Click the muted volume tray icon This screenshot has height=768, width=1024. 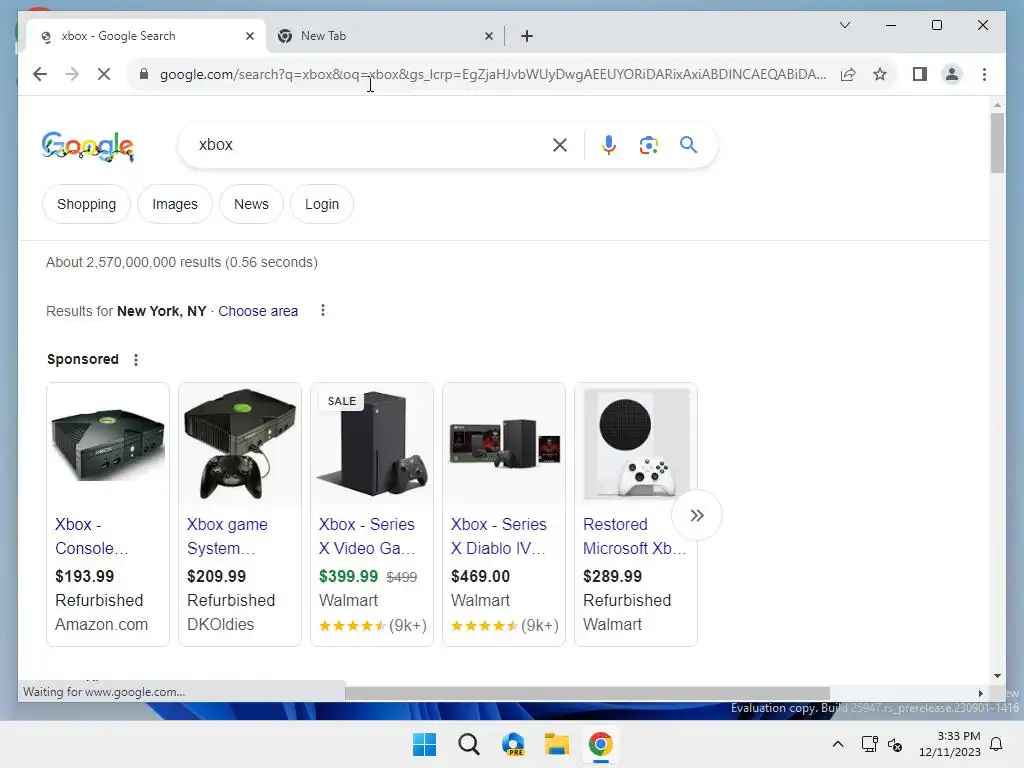[x=895, y=744]
